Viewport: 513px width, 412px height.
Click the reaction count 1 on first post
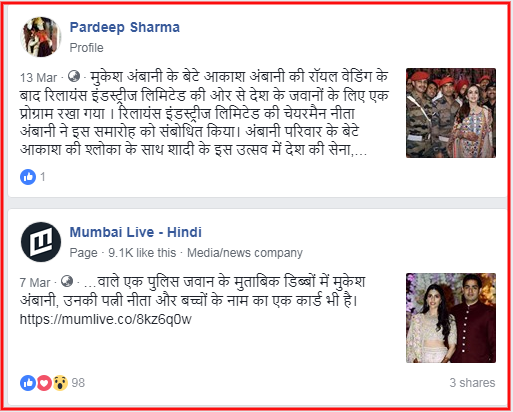point(43,177)
